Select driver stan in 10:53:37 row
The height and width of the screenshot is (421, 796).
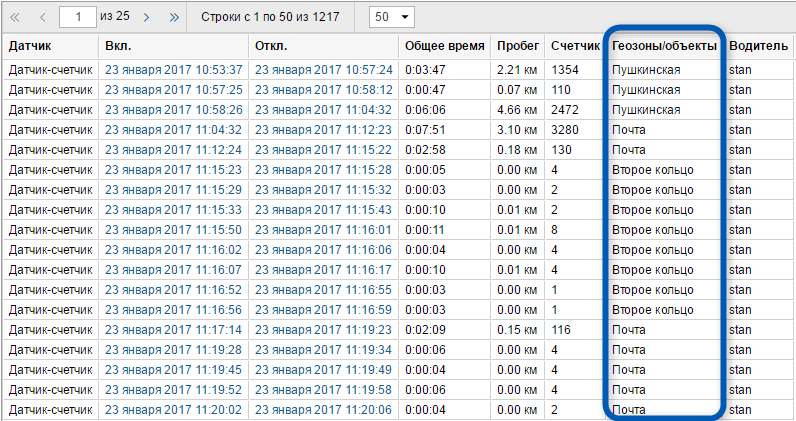pyautogui.click(x=740, y=70)
